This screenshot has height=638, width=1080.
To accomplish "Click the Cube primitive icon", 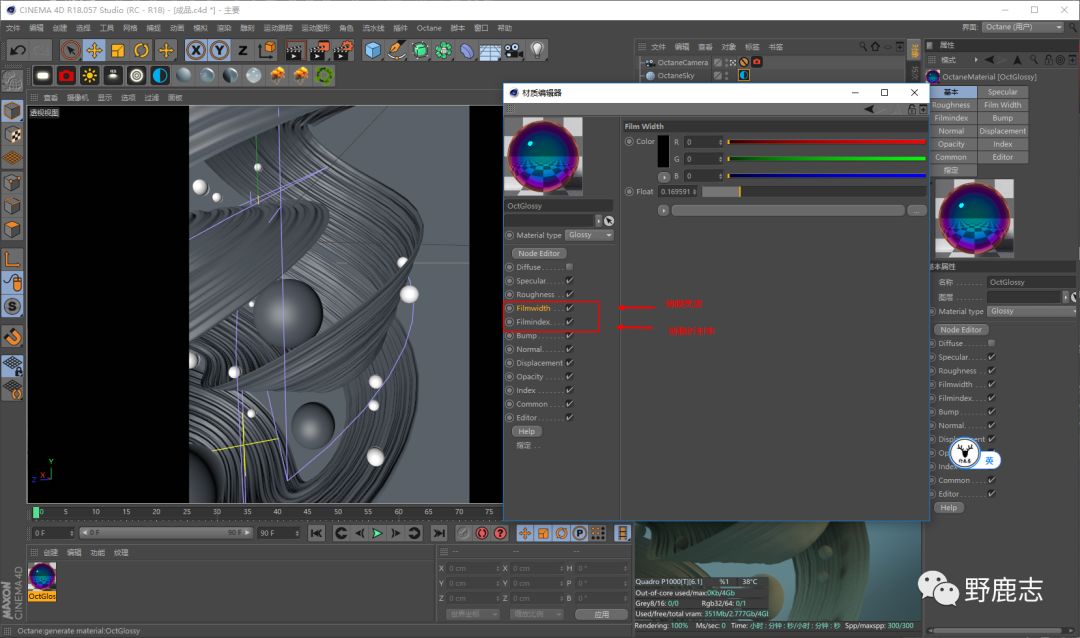I will click(x=373, y=50).
